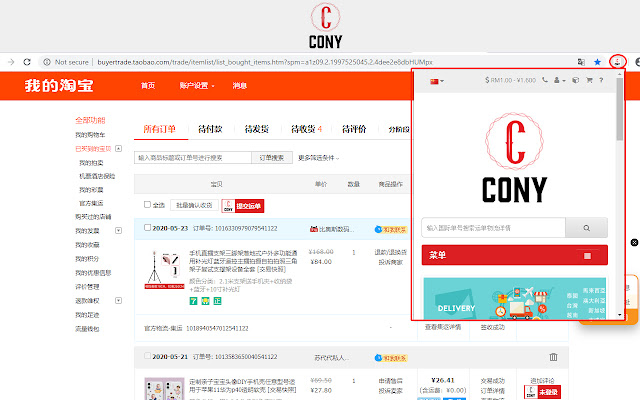Click the question mark help icon in CONY popup
640x400 pixels.
[x=601, y=80]
